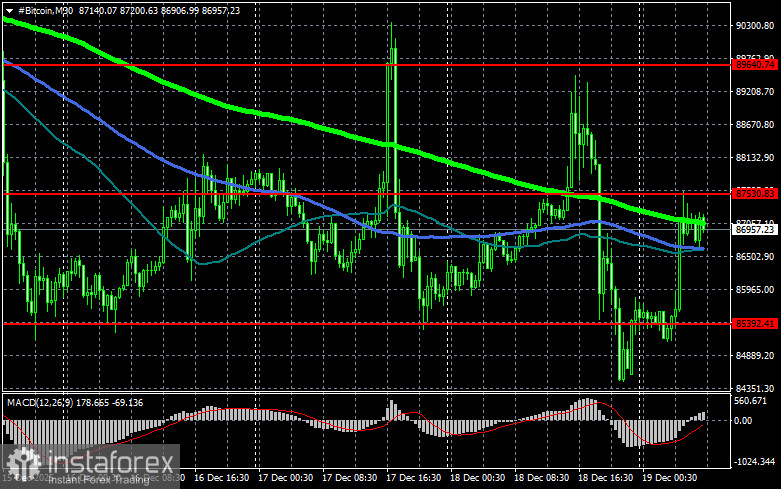This screenshot has height=489, width=781.
Task: Click the 17 Dec 00:30 time label
Action: 285,478
